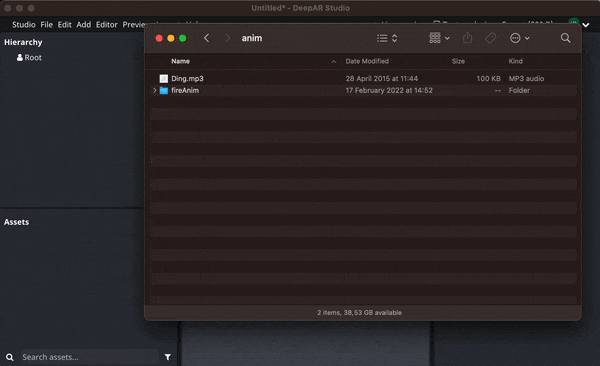Close the anim Finder window with red button
Image resolution: width=600 pixels, height=366 pixels.
click(159, 38)
